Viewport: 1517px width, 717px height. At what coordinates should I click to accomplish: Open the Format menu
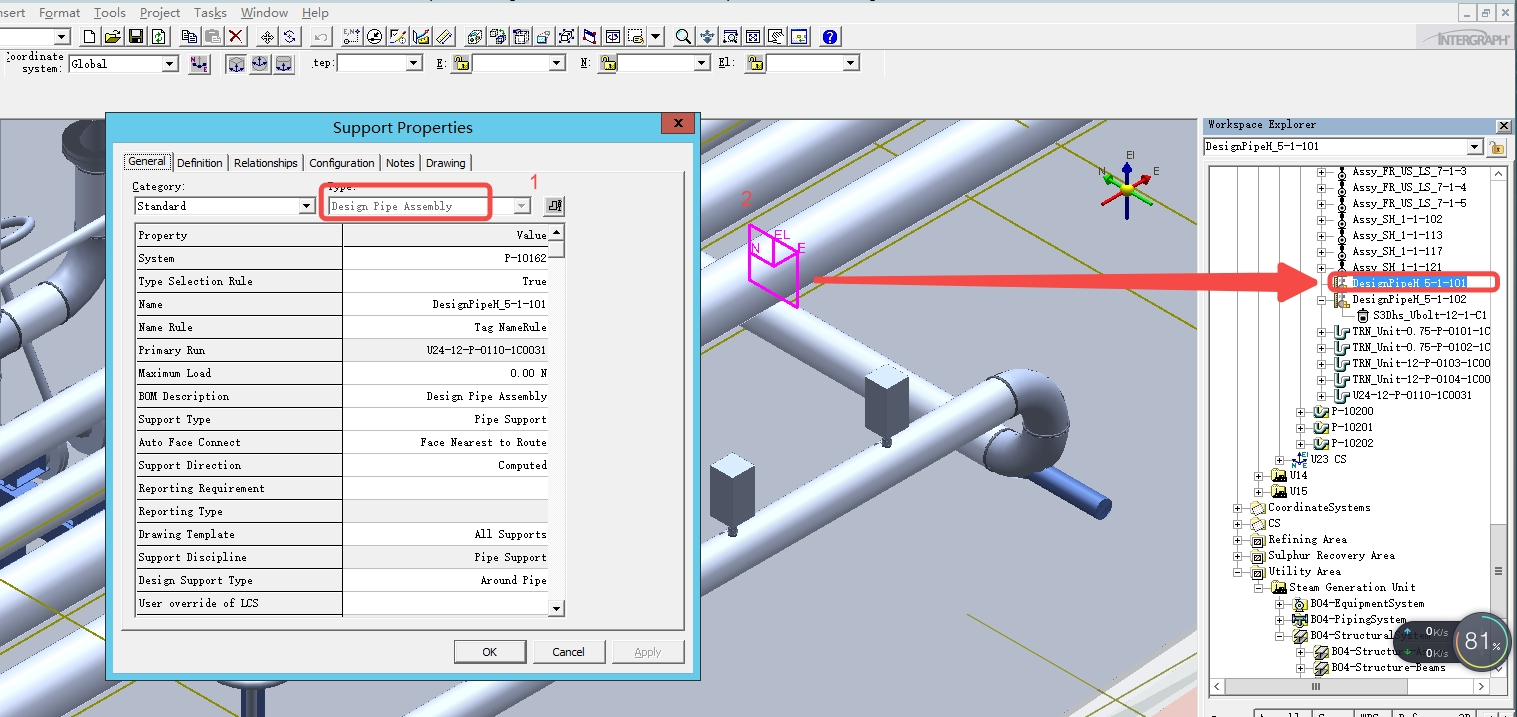(x=59, y=12)
